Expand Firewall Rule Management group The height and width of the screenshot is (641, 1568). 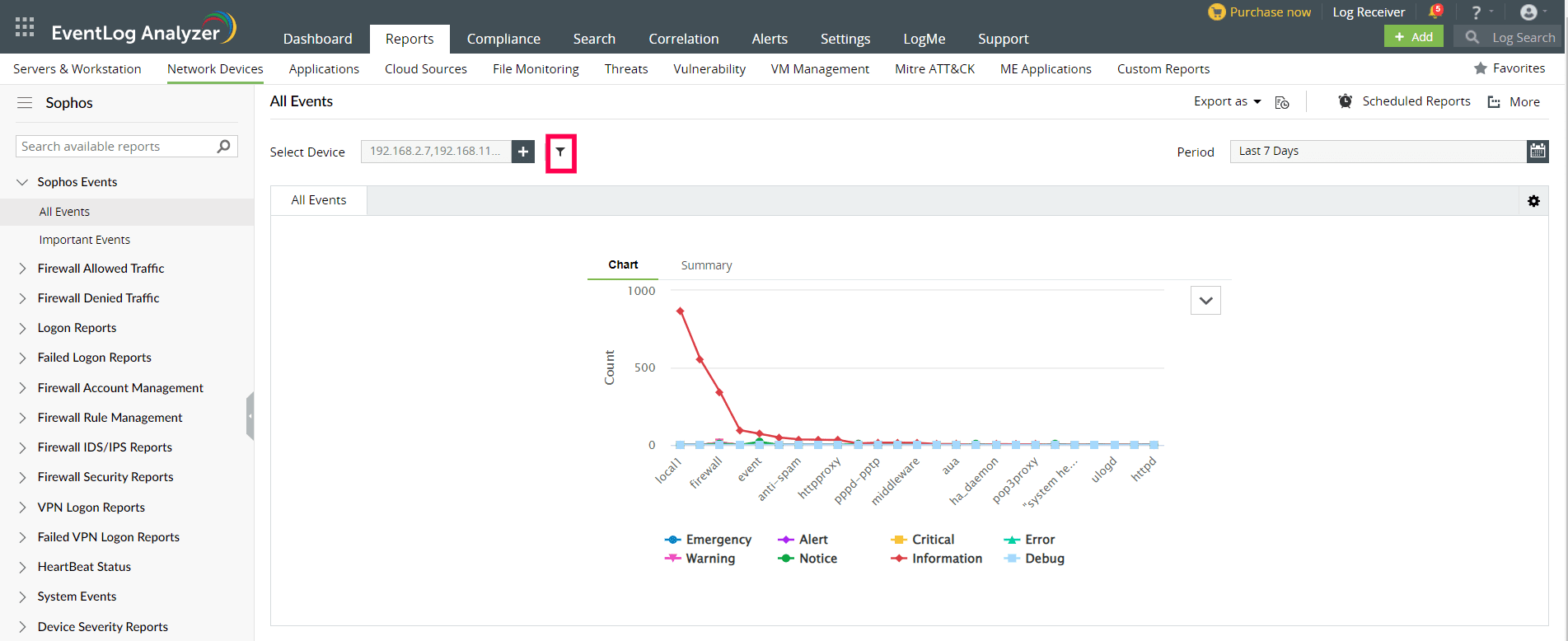[x=22, y=418]
